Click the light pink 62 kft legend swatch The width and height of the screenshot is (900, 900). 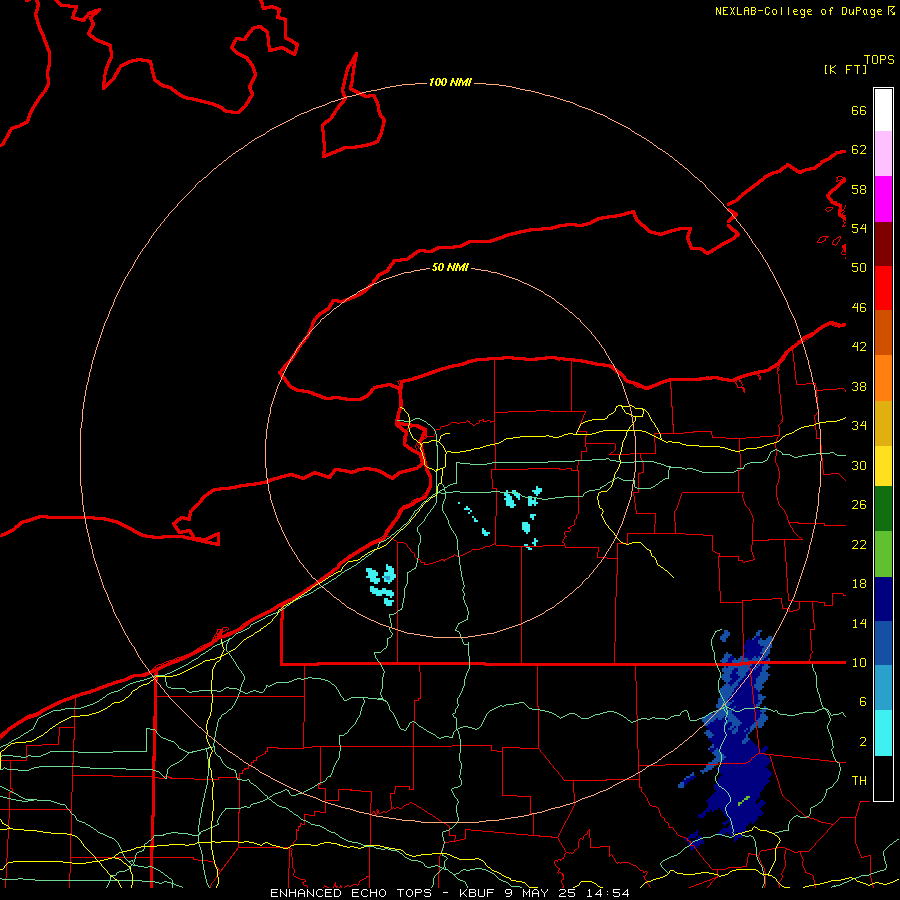[883, 154]
